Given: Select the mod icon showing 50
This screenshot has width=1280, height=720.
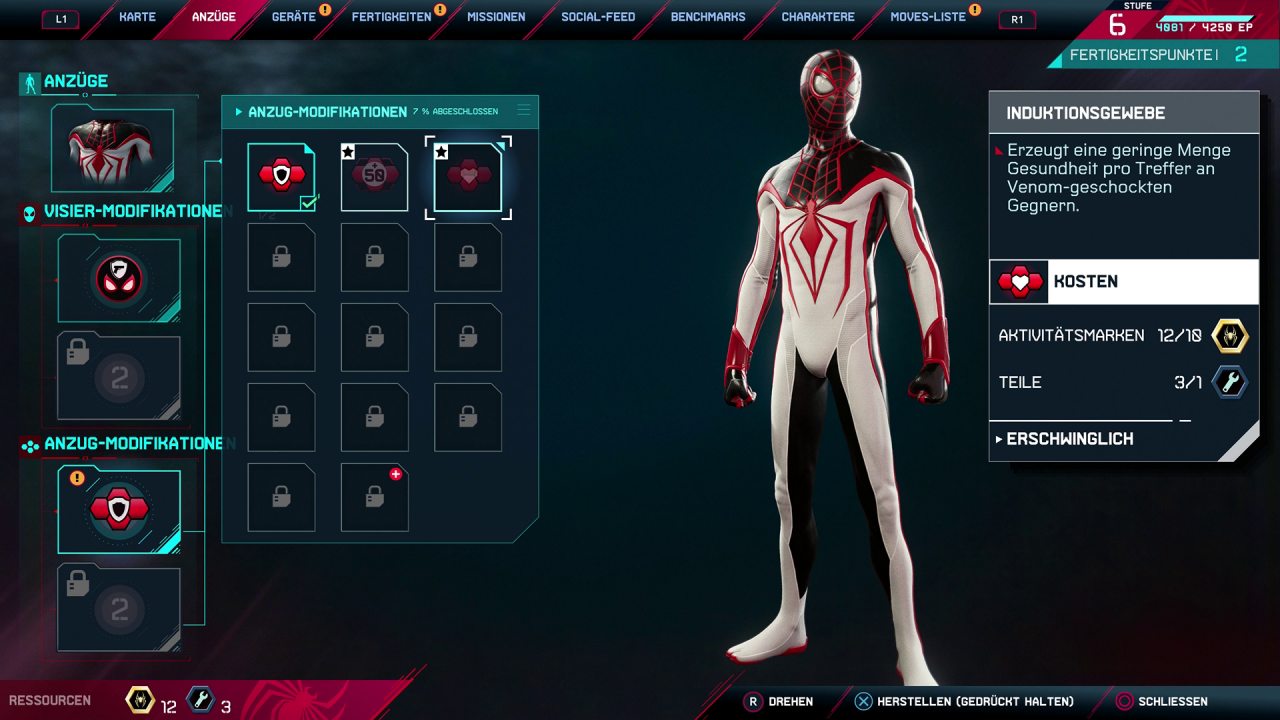Looking at the screenshot, I should (374, 177).
